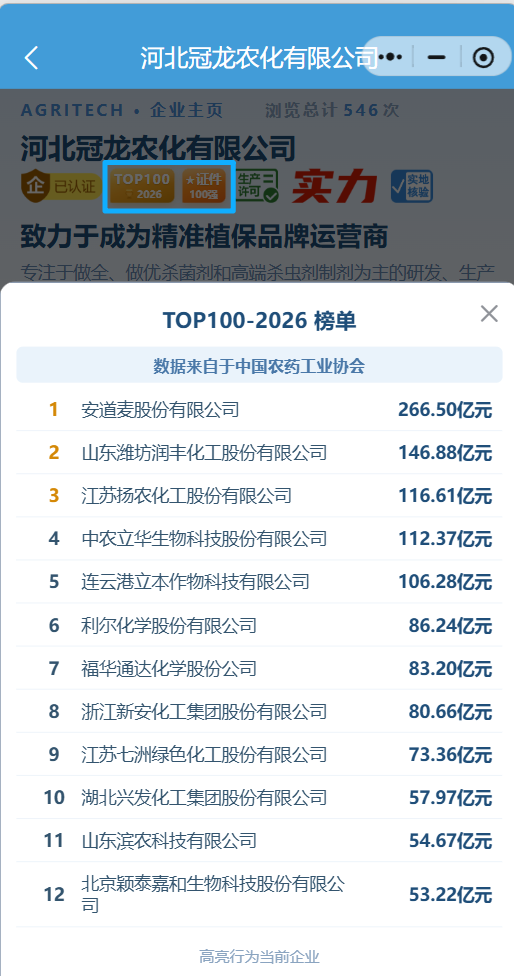Click the 生产许可 badge
Screen dimensions: 514x976
point(257,186)
